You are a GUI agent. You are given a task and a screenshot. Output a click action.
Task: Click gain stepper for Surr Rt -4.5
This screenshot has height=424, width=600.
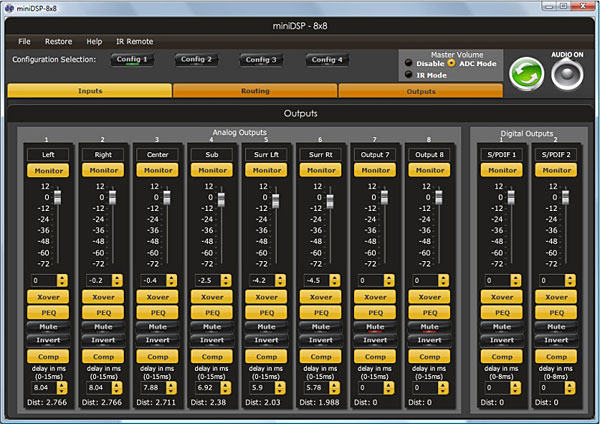pos(335,280)
